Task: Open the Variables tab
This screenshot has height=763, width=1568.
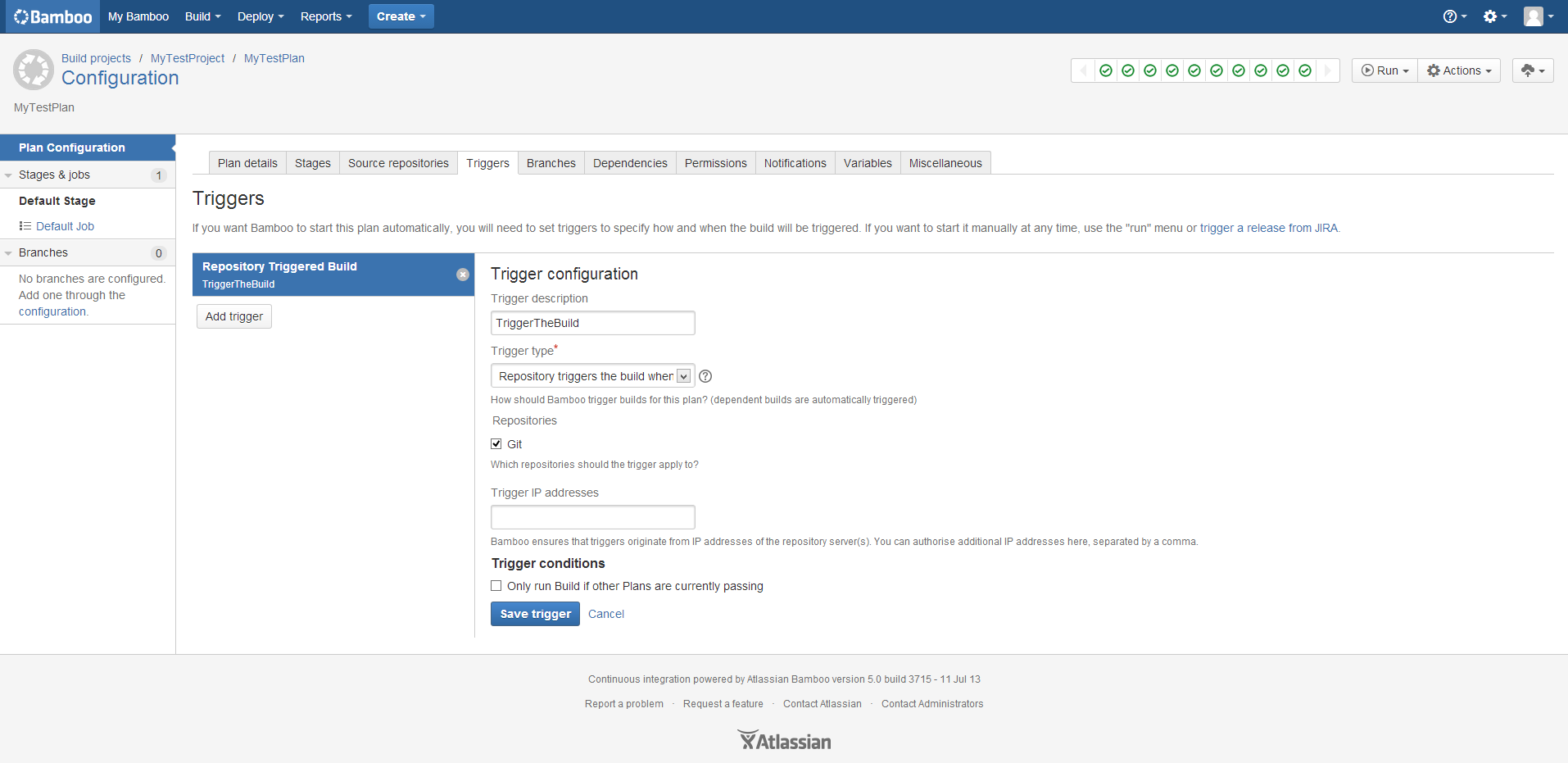Action: [868, 163]
